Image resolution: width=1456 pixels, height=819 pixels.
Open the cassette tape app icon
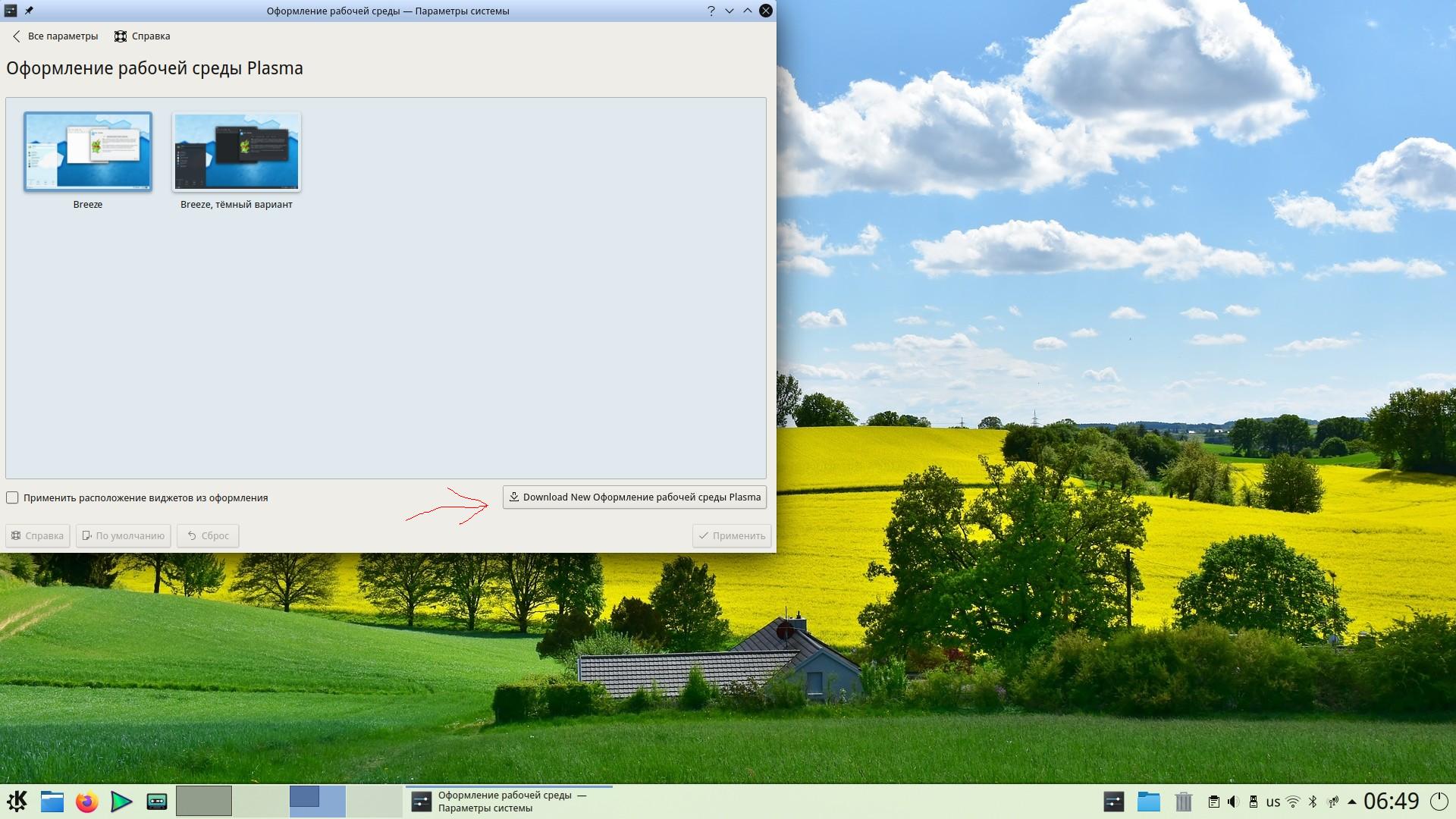[x=157, y=802]
